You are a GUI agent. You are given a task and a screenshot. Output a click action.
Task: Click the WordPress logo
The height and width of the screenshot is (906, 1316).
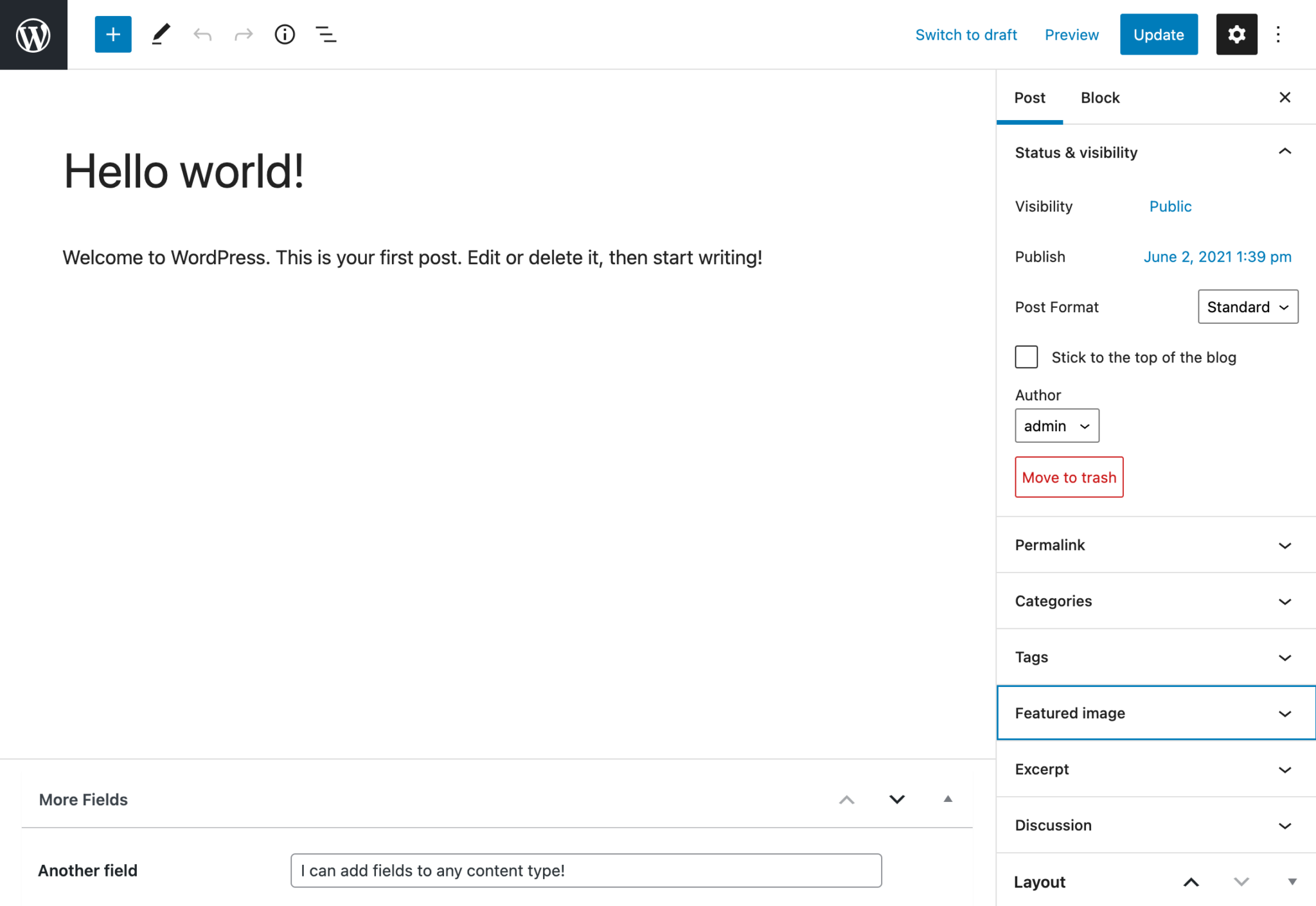tap(33, 34)
